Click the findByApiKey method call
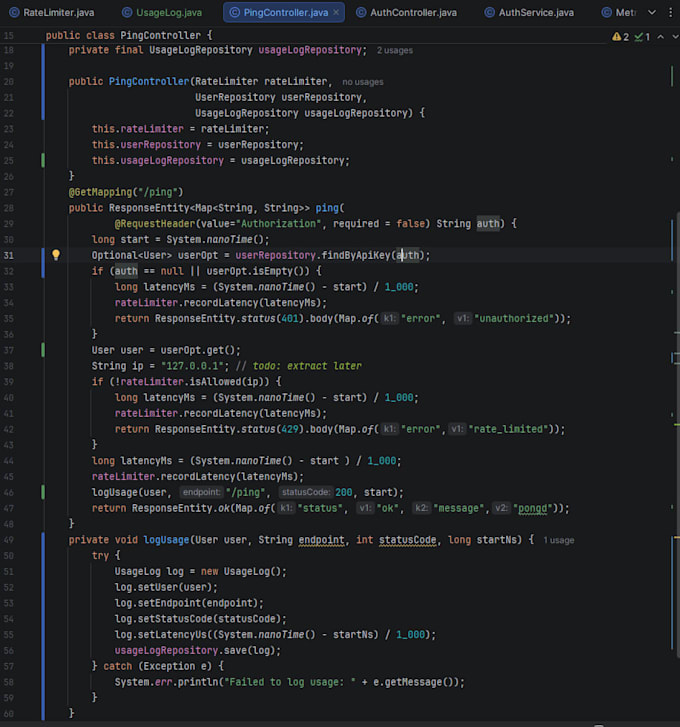680x727 pixels. pyautogui.click(x=356, y=255)
